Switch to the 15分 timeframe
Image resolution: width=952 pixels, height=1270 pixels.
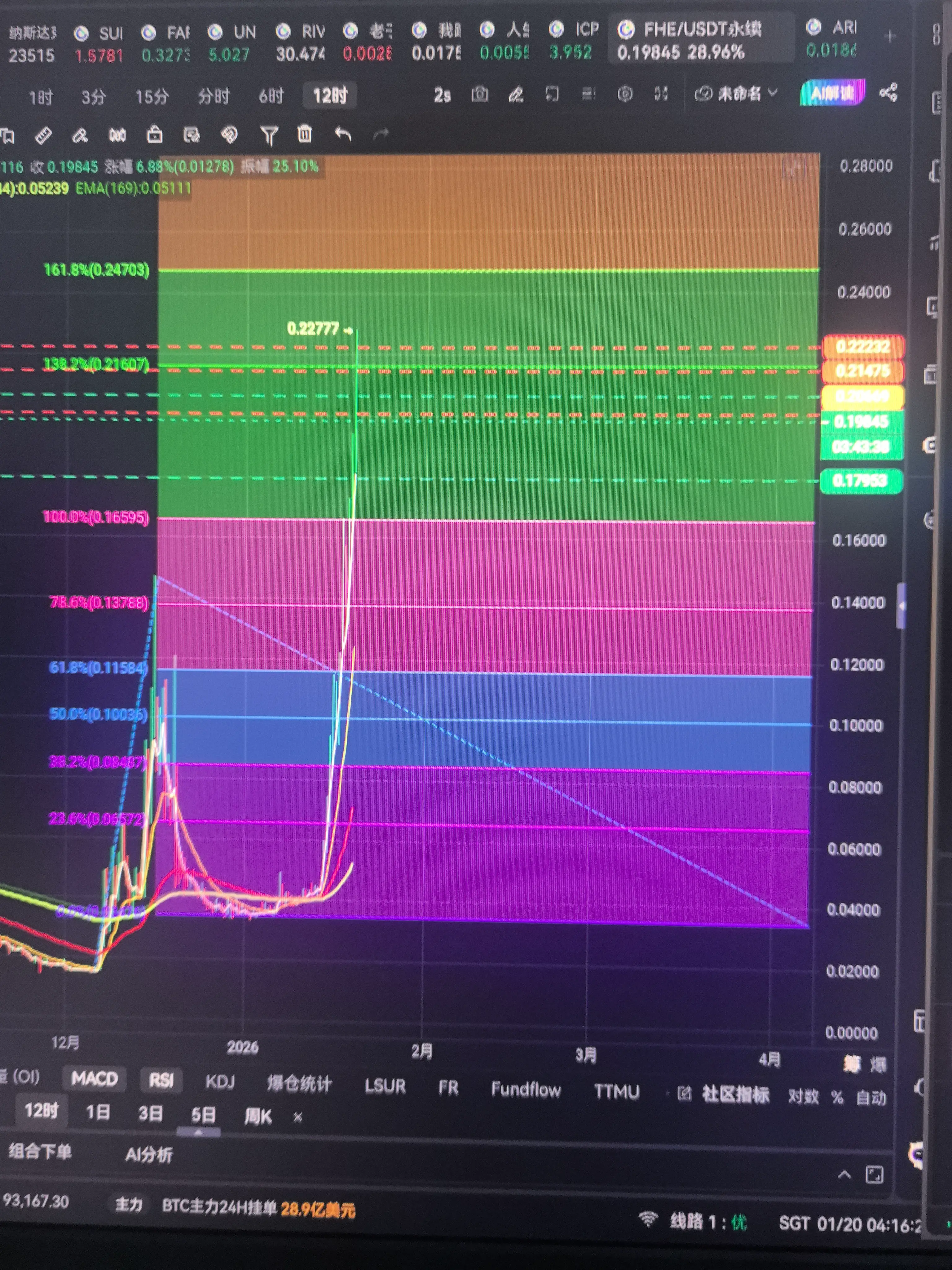[x=152, y=96]
